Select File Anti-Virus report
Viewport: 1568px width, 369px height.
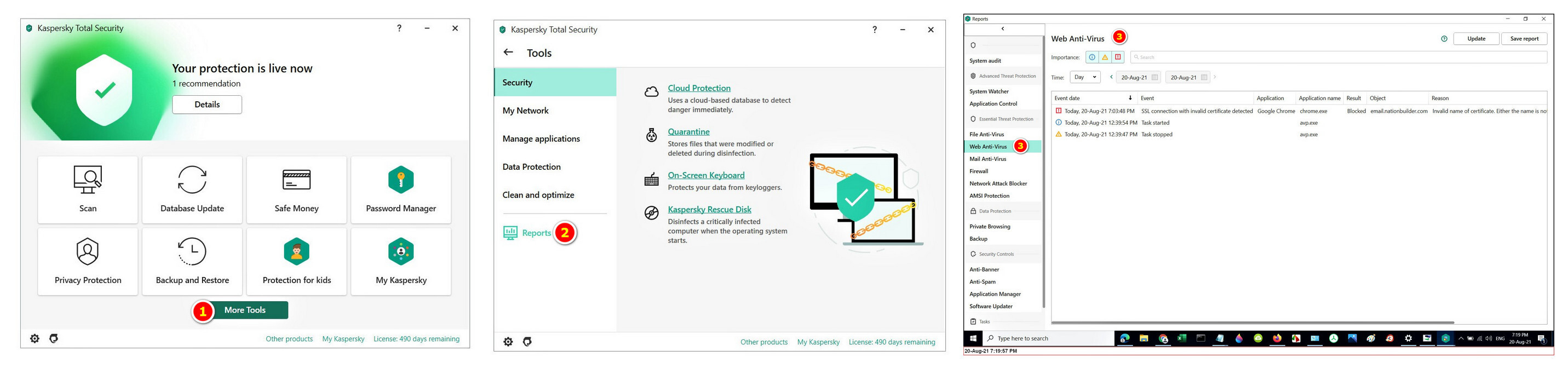click(x=987, y=134)
